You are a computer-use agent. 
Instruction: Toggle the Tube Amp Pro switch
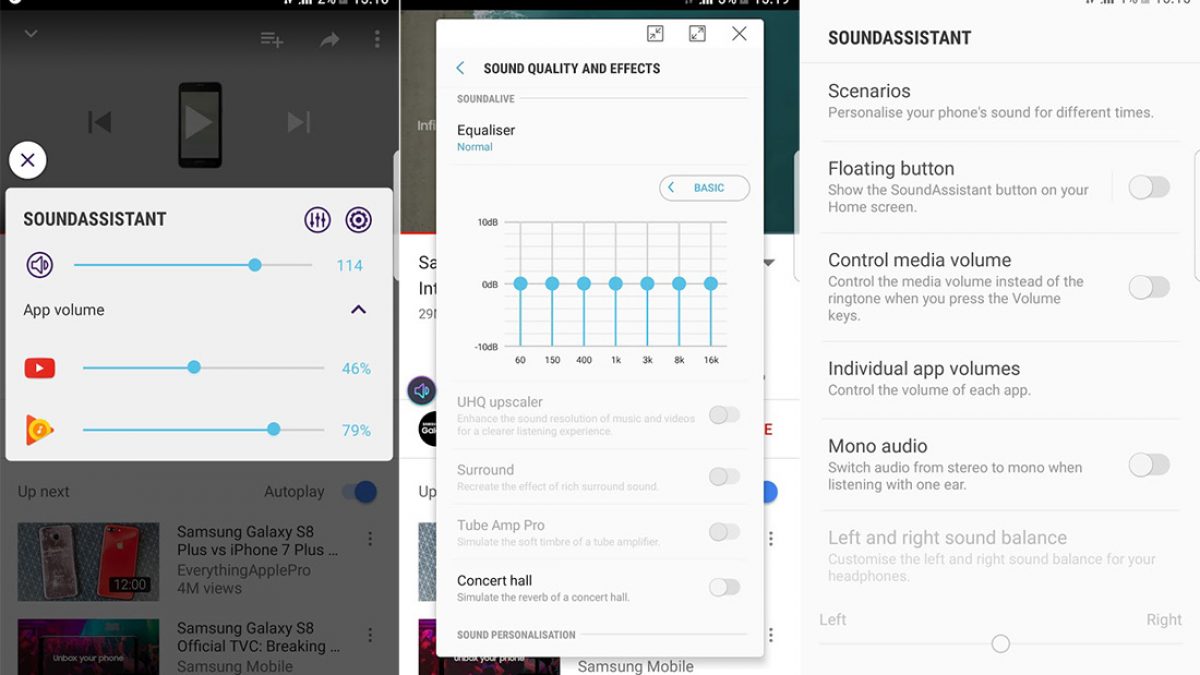pos(724,532)
